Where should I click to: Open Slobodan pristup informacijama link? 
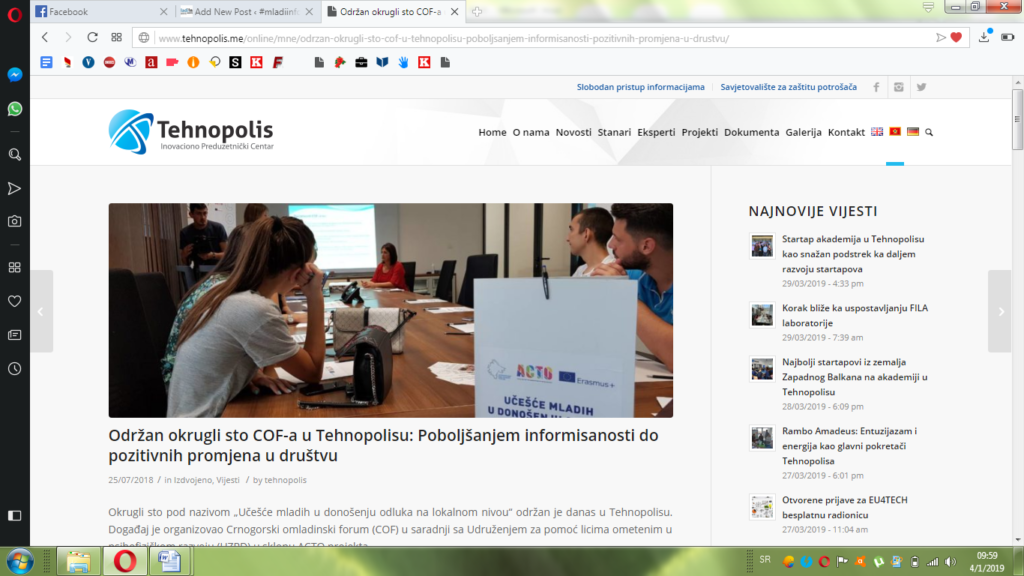click(x=641, y=87)
